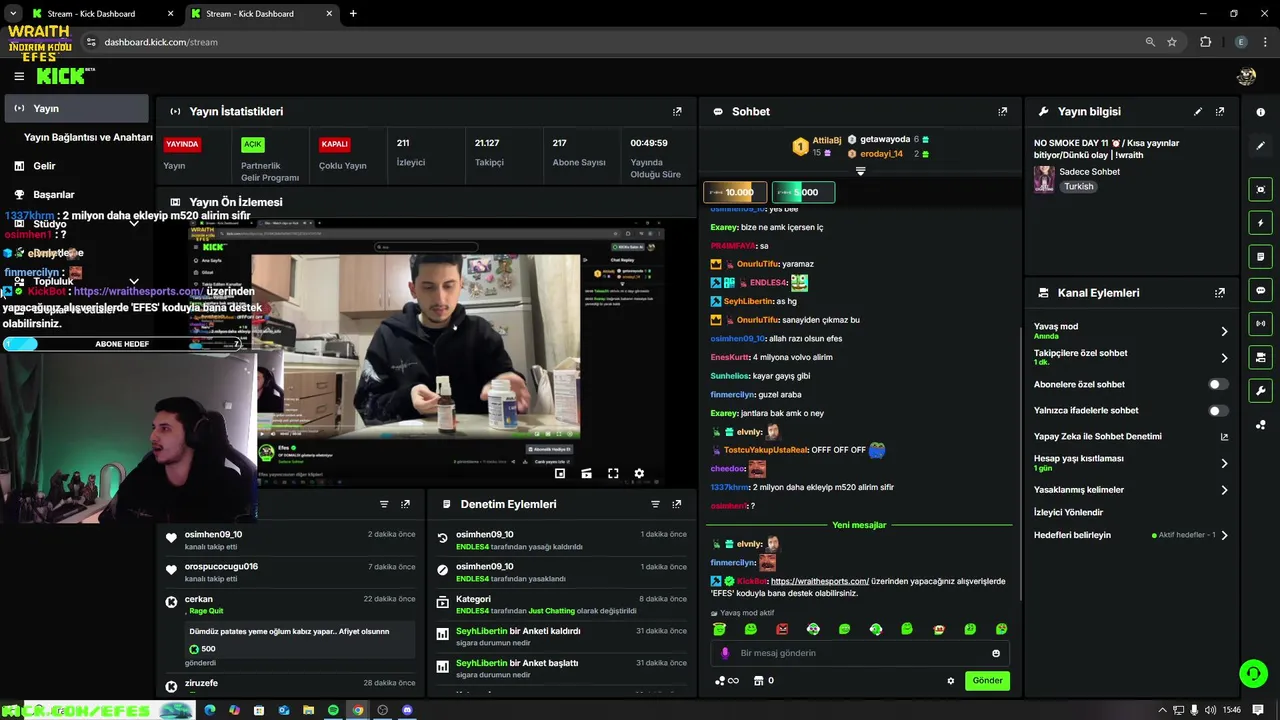Pop out the Yayın İstatistikleri panel

[677, 112]
